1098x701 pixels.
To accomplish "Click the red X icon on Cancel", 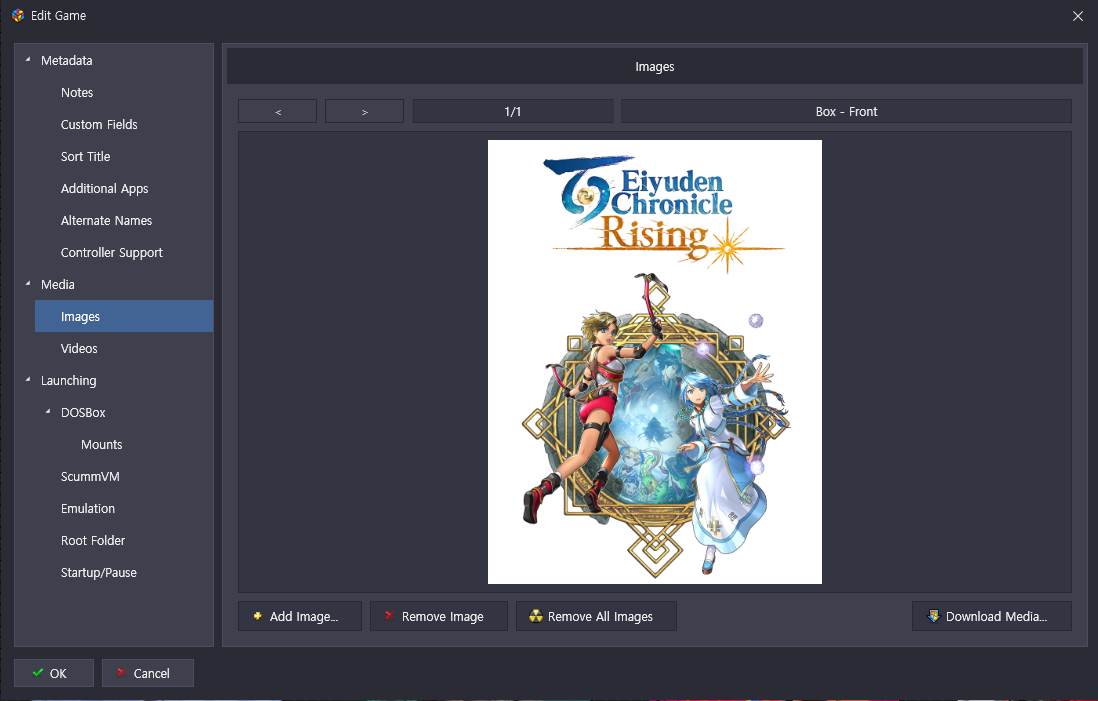I will [x=121, y=673].
